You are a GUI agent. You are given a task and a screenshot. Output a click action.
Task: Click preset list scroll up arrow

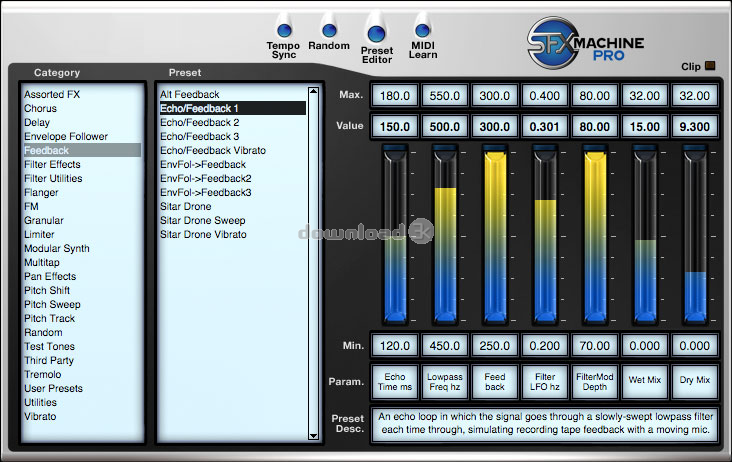[x=313, y=91]
